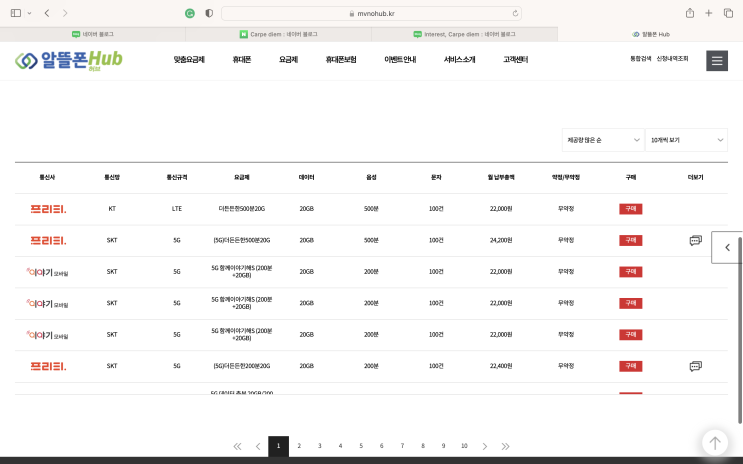Reload the page with the refresh icon
This screenshot has width=743, height=464.
(x=515, y=13)
